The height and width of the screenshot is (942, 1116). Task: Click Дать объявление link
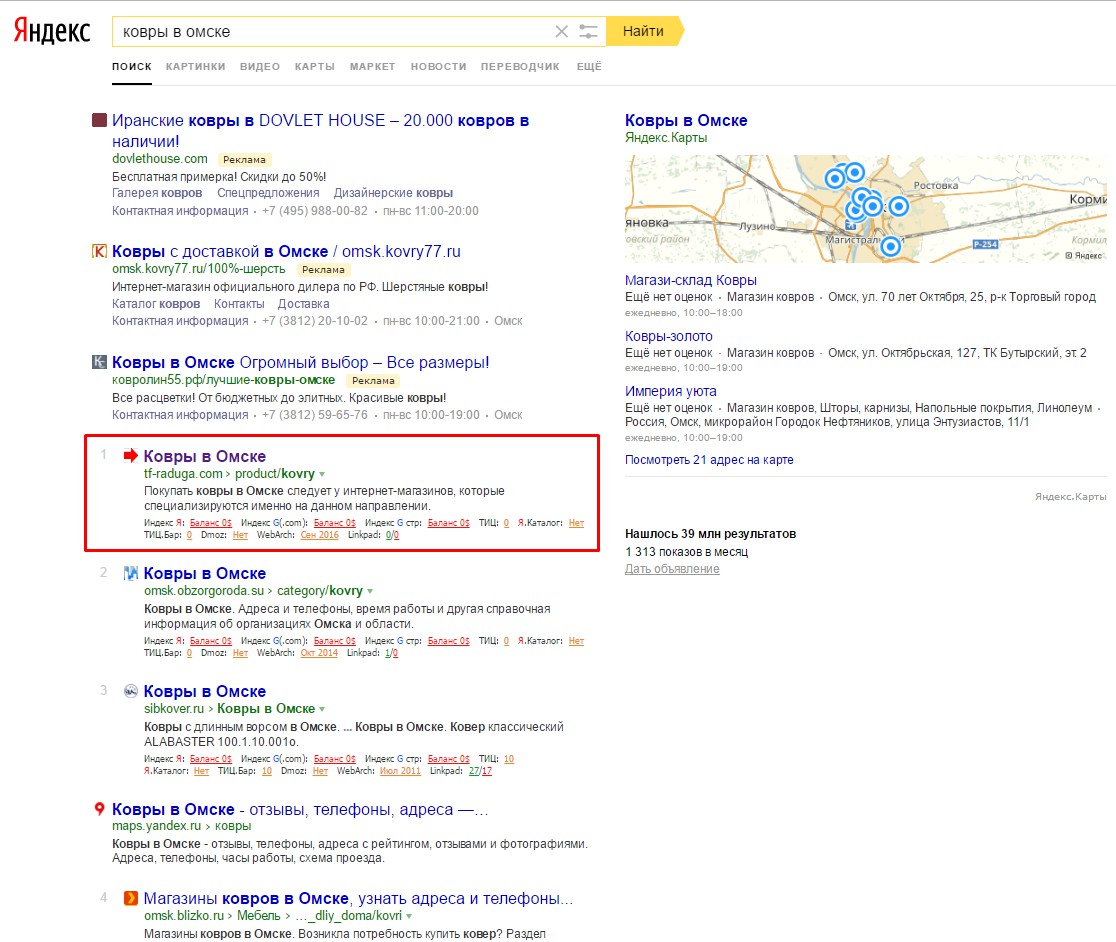coord(672,568)
